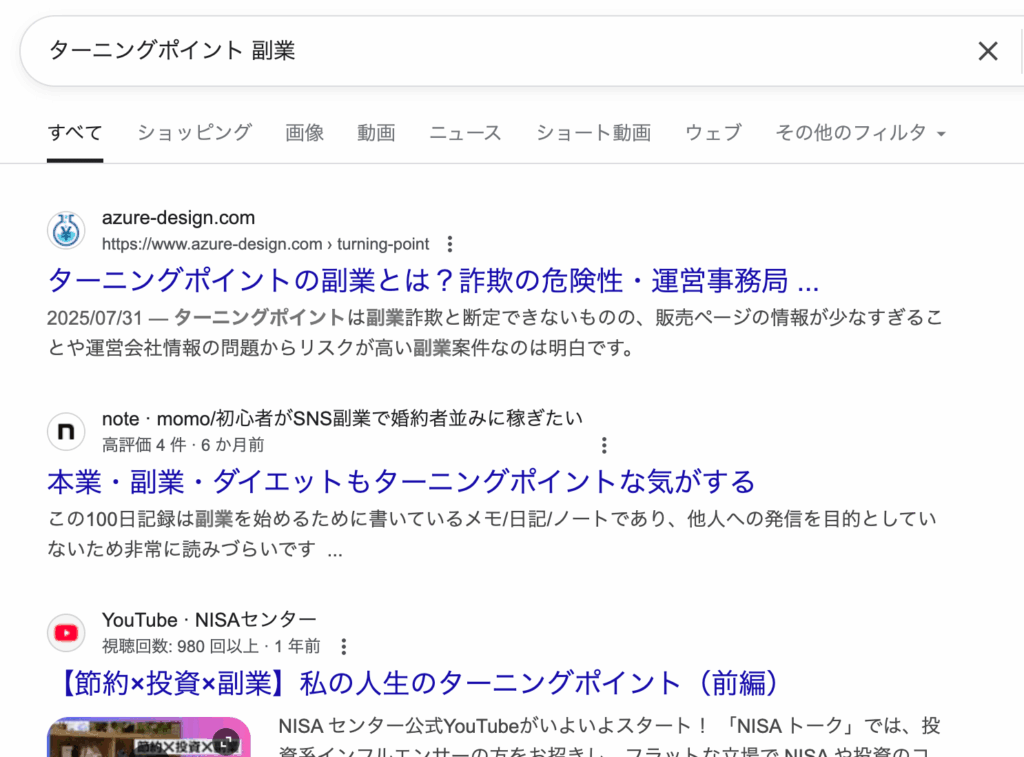Click the azure-design.com site favicon
Viewport: 1024px width, 757px height.
66,231
